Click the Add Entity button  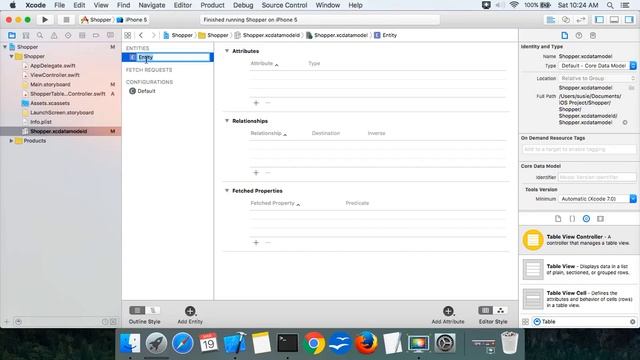click(x=190, y=315)
